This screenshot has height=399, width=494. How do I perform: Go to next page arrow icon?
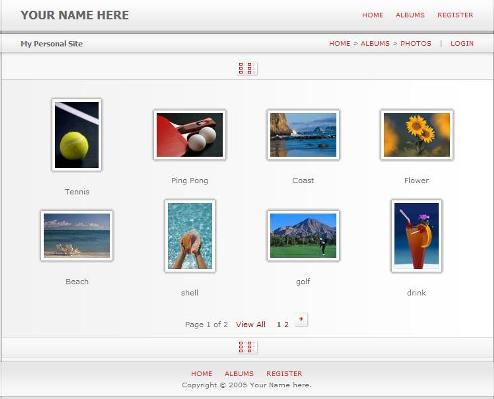coord(301,320)
